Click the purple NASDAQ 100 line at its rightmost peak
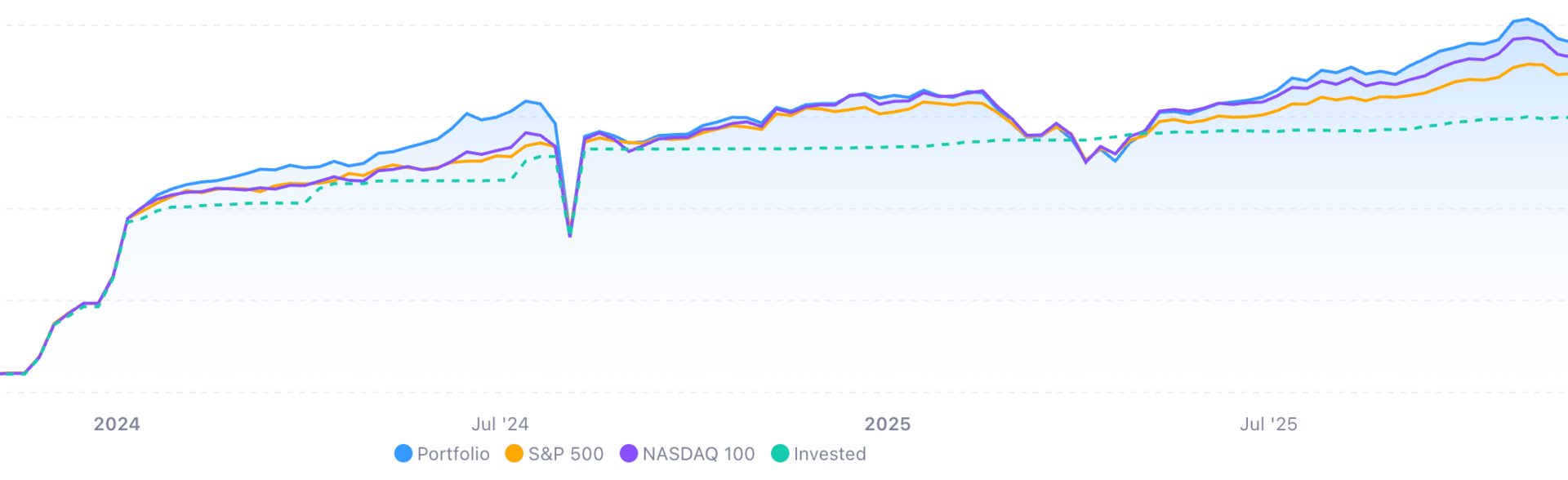Viewport: 1568px width, 480px height. point(1527,38)
